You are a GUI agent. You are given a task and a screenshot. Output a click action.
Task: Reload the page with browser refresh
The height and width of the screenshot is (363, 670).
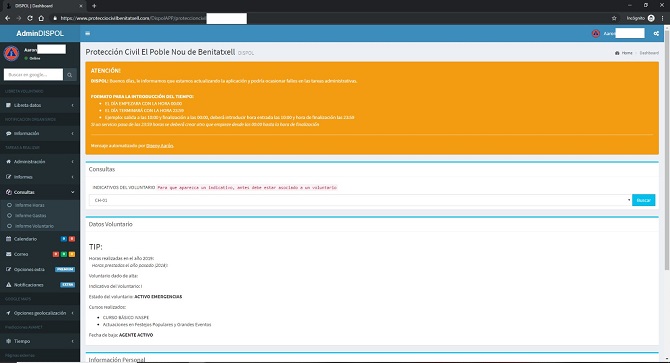pyautogui.click(x=30, y=18)
